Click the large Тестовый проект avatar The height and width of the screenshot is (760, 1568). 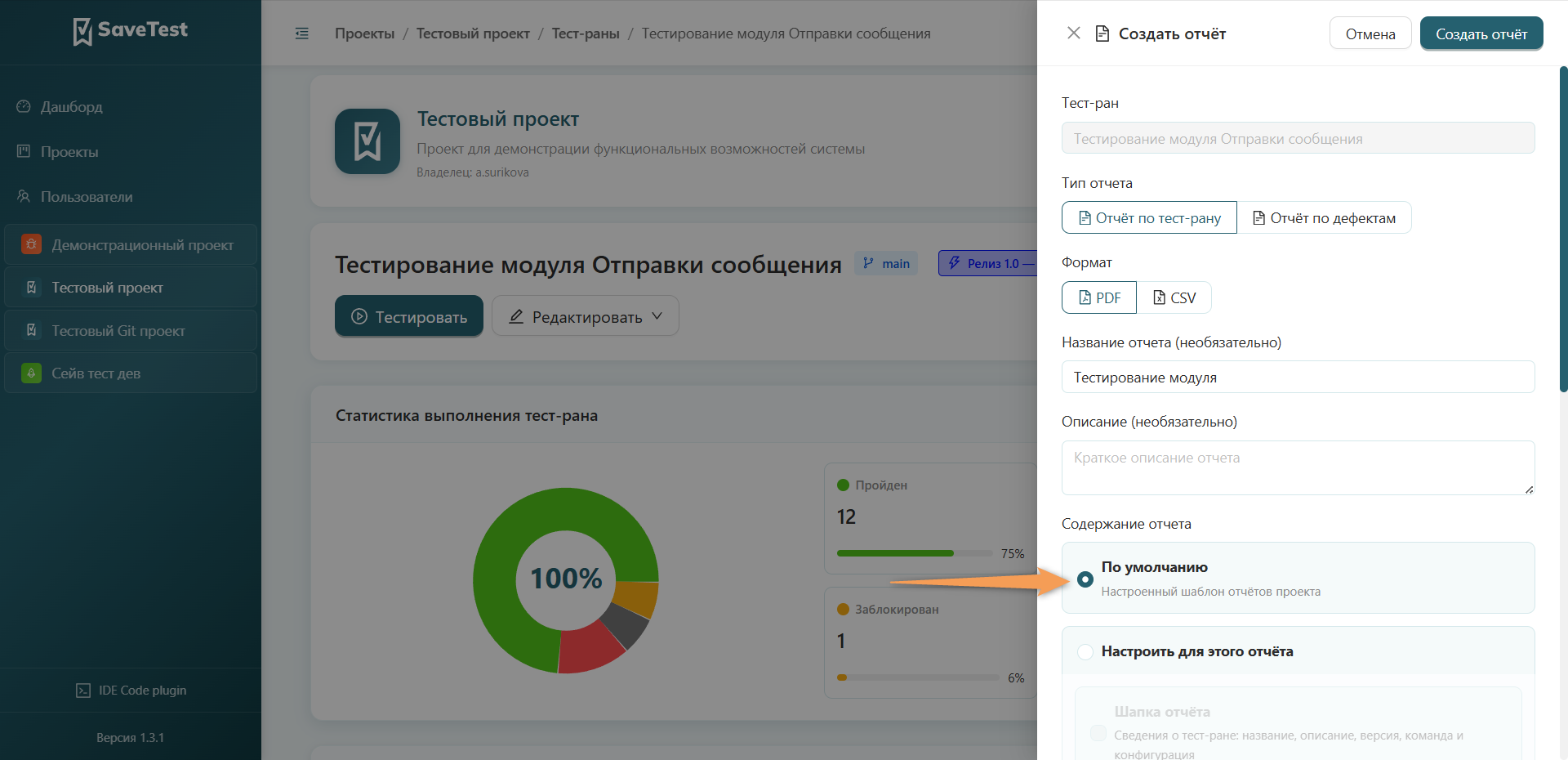click(367, 141)
